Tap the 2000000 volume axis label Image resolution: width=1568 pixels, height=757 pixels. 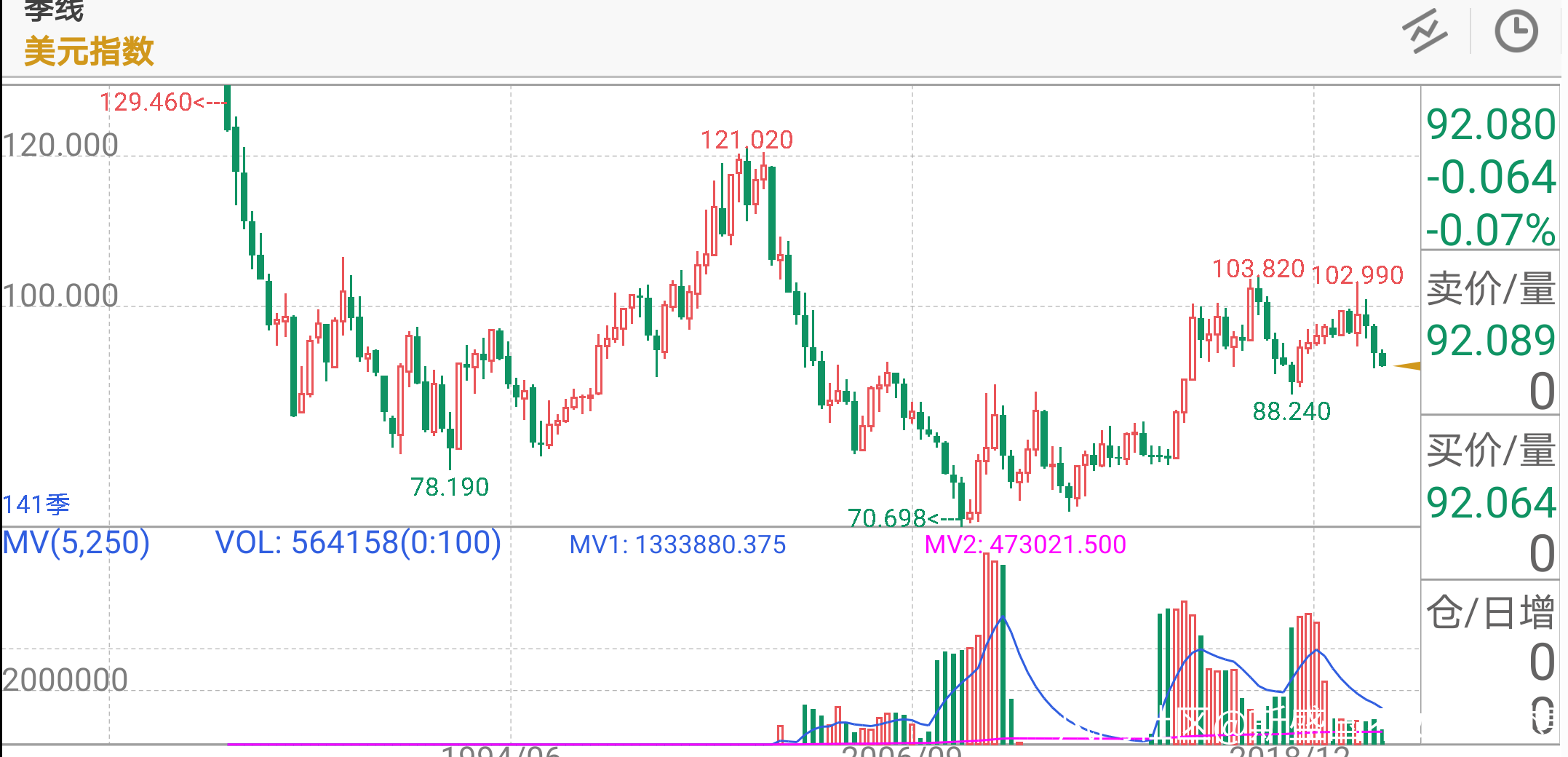[65, 680]
